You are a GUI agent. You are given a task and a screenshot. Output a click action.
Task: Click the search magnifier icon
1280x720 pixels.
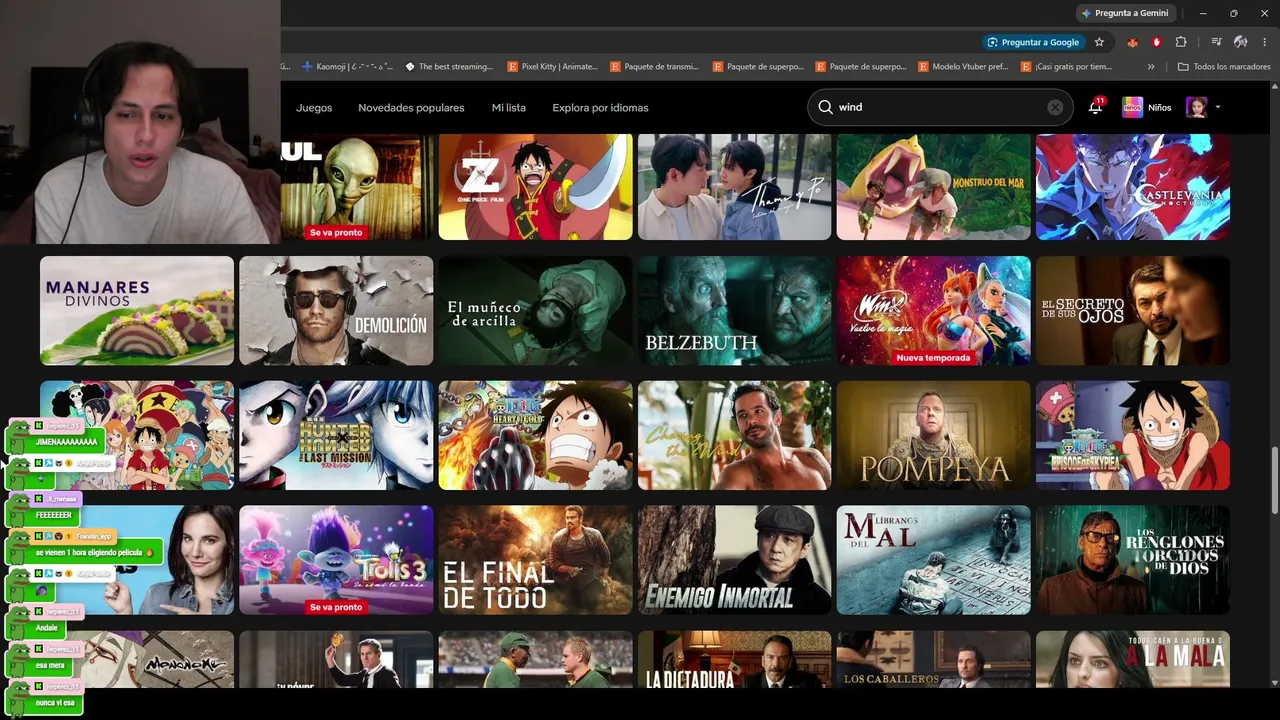tap(825, 107)
